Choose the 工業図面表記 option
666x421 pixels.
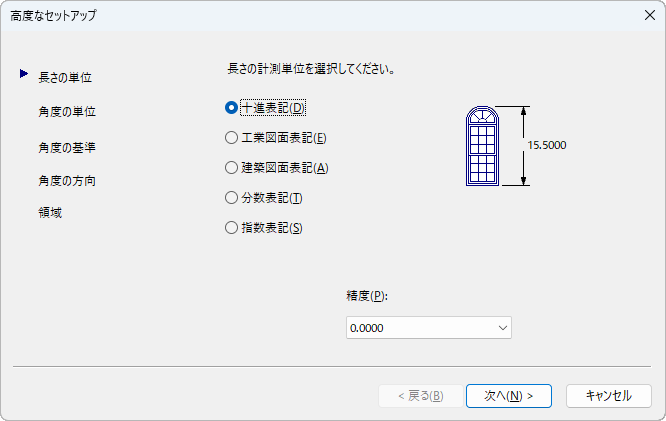click(232, 138)
